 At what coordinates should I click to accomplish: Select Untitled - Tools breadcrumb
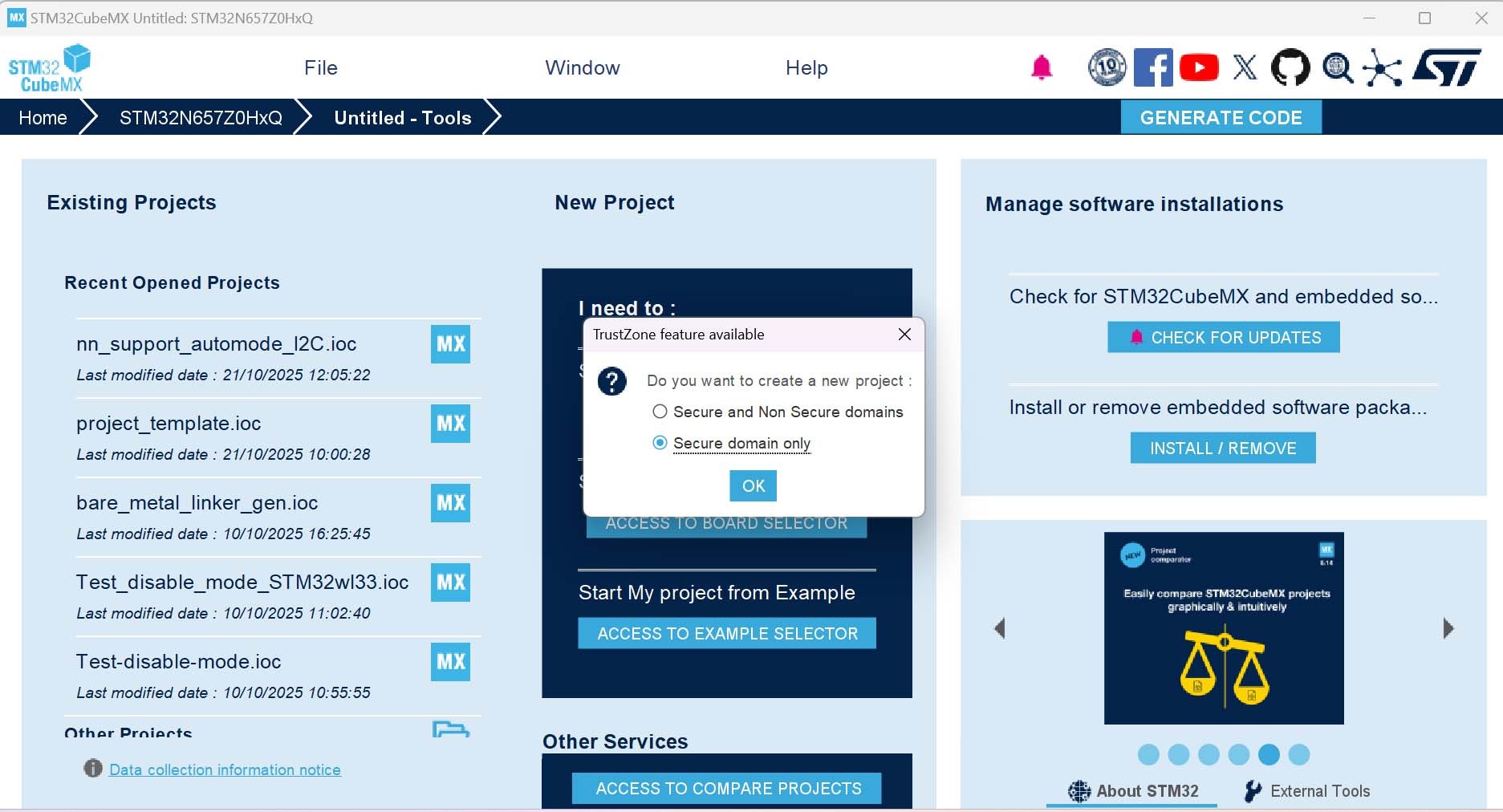pos(403,118)
